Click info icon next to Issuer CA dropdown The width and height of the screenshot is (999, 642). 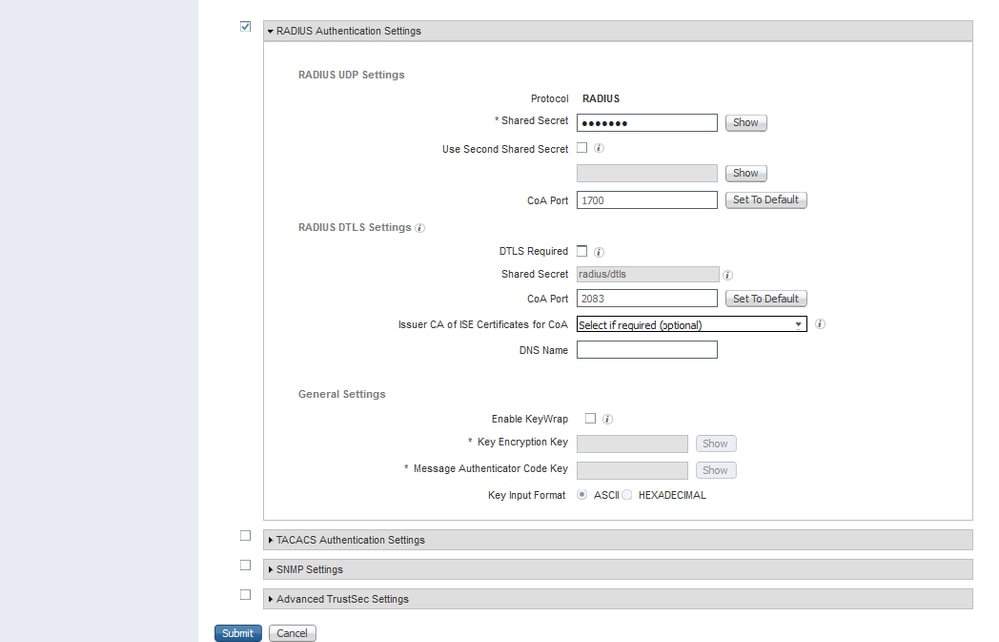tap(820, 324)
